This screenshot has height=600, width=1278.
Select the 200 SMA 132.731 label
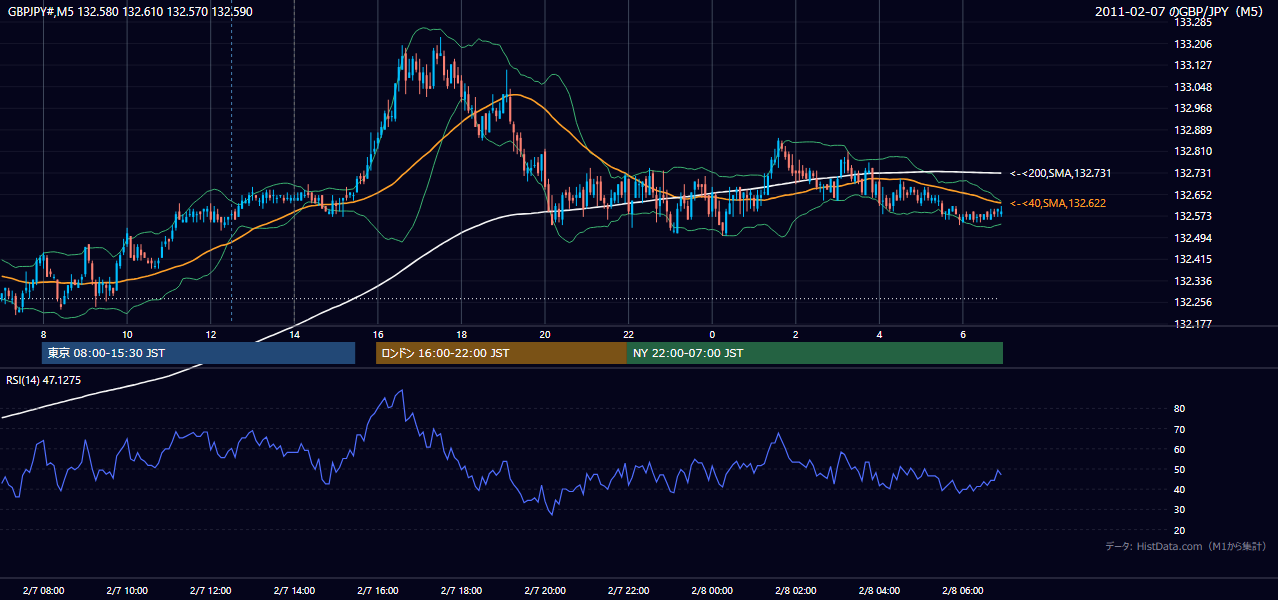pyautogui.click(x=1060, y=173)
